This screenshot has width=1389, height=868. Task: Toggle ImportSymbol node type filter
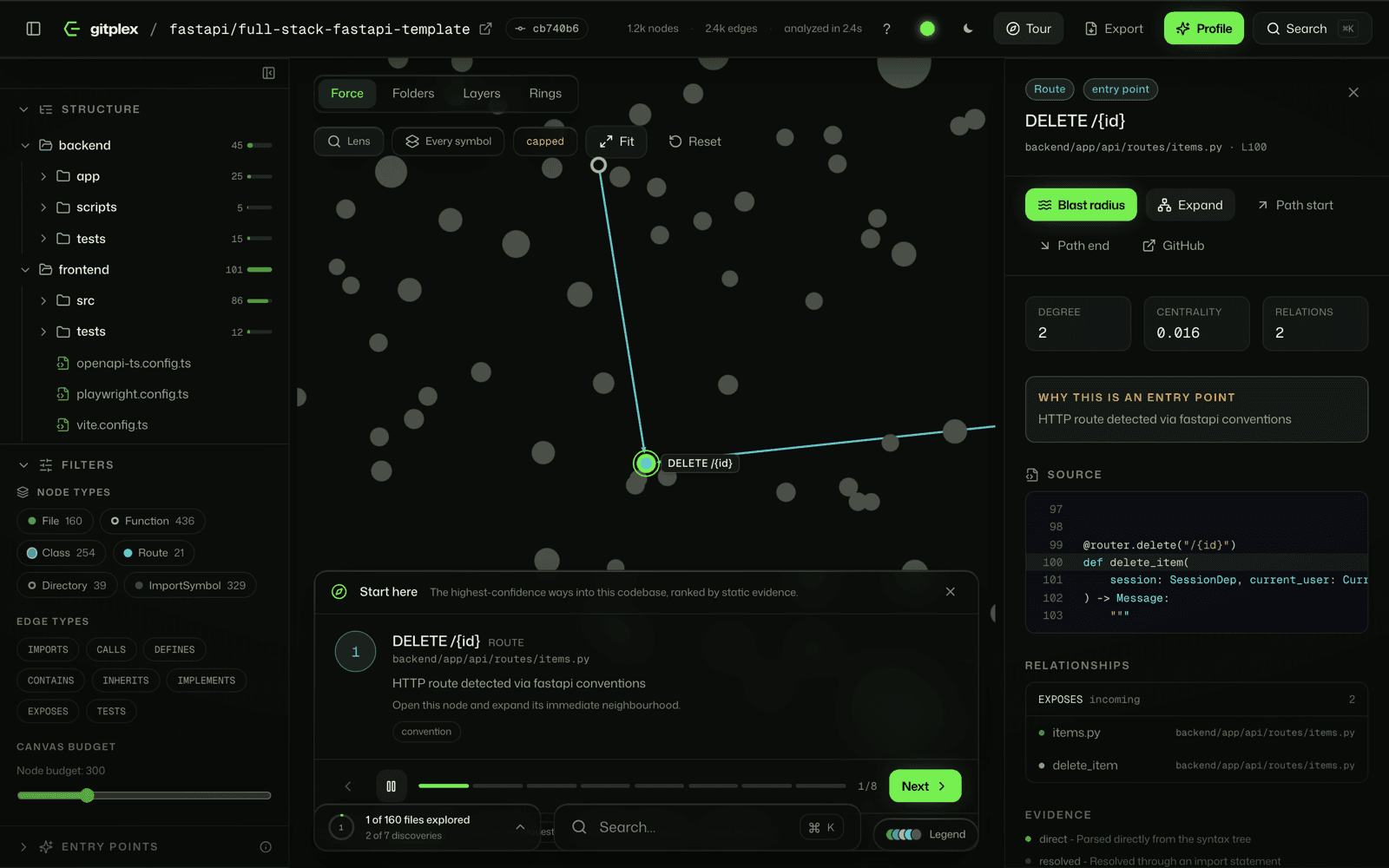[190, 586]
